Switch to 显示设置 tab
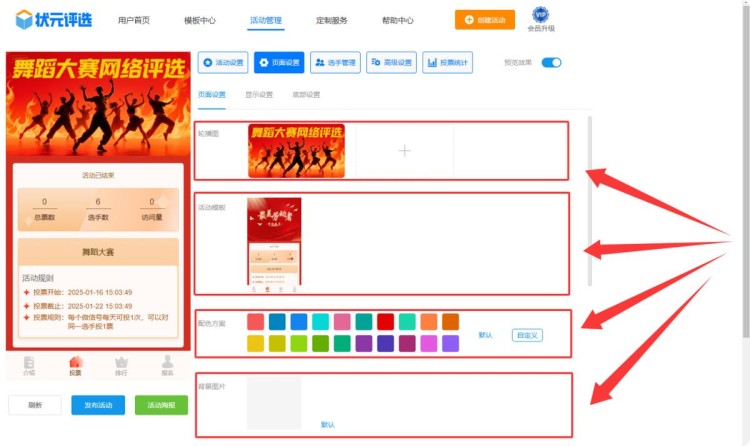Viewport: 750px width, 446px height. [259, 95]
